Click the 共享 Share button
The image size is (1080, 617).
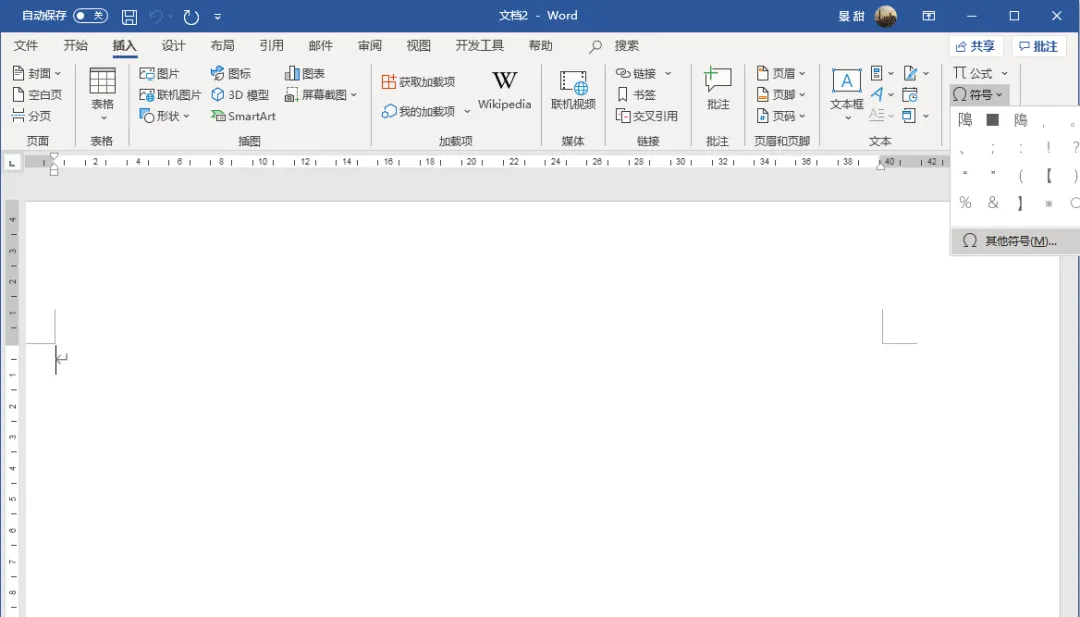click(x=976, y=46)
